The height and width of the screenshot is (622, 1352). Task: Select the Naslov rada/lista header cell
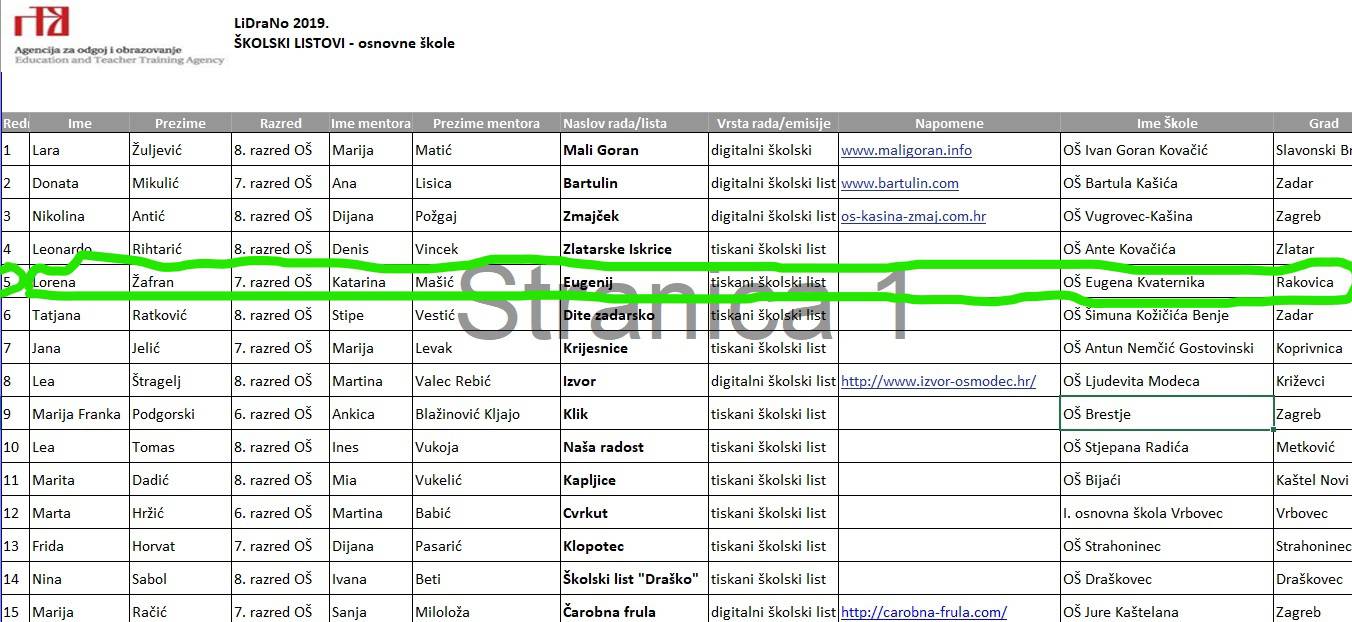[x=635, y=123]
